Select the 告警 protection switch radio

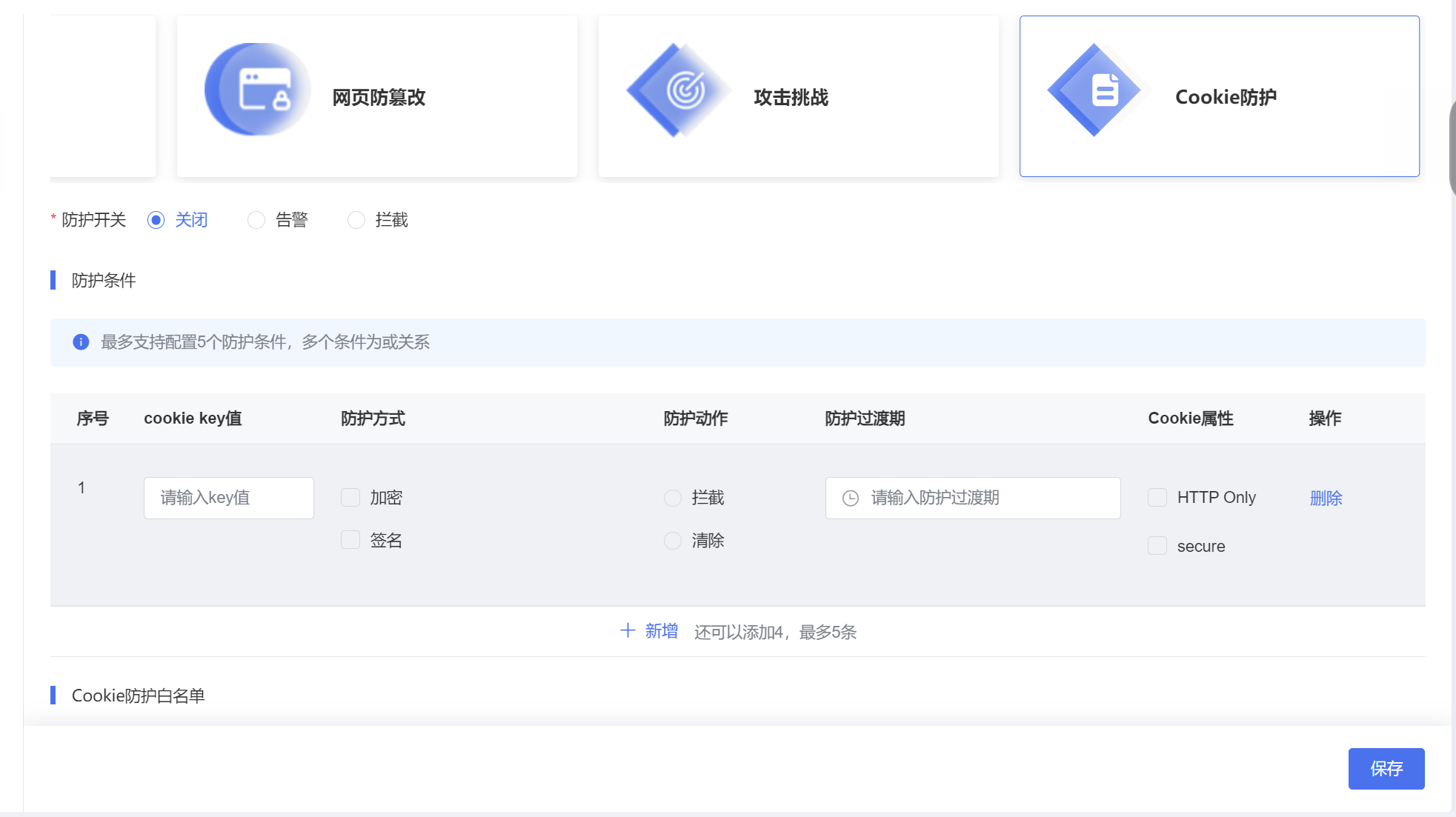pyautogui.click(x=256, y=220)
